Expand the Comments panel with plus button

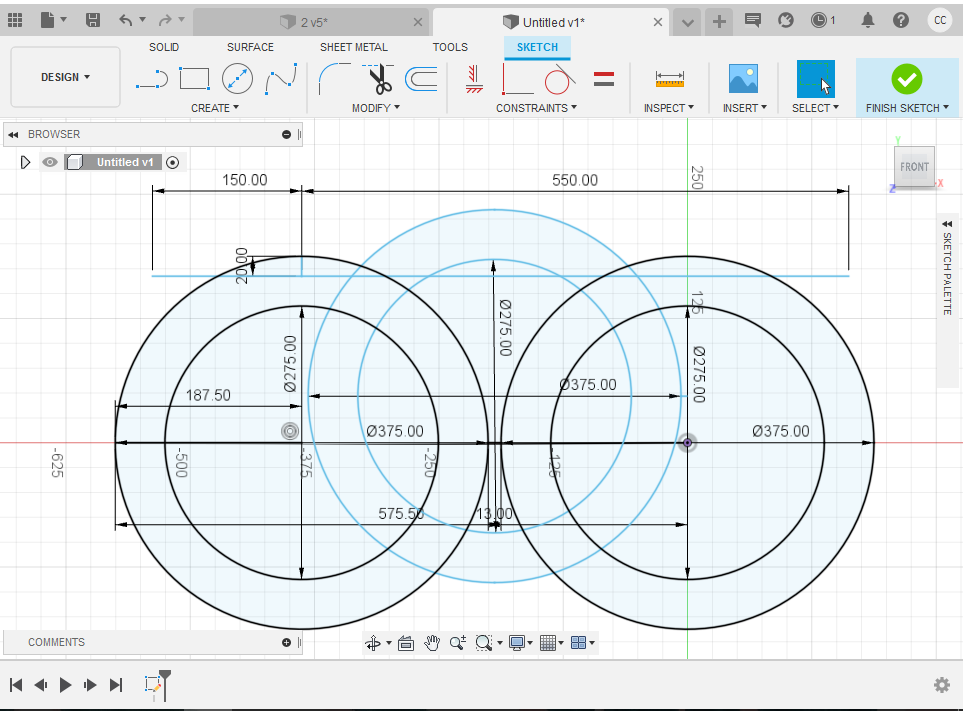286,642
